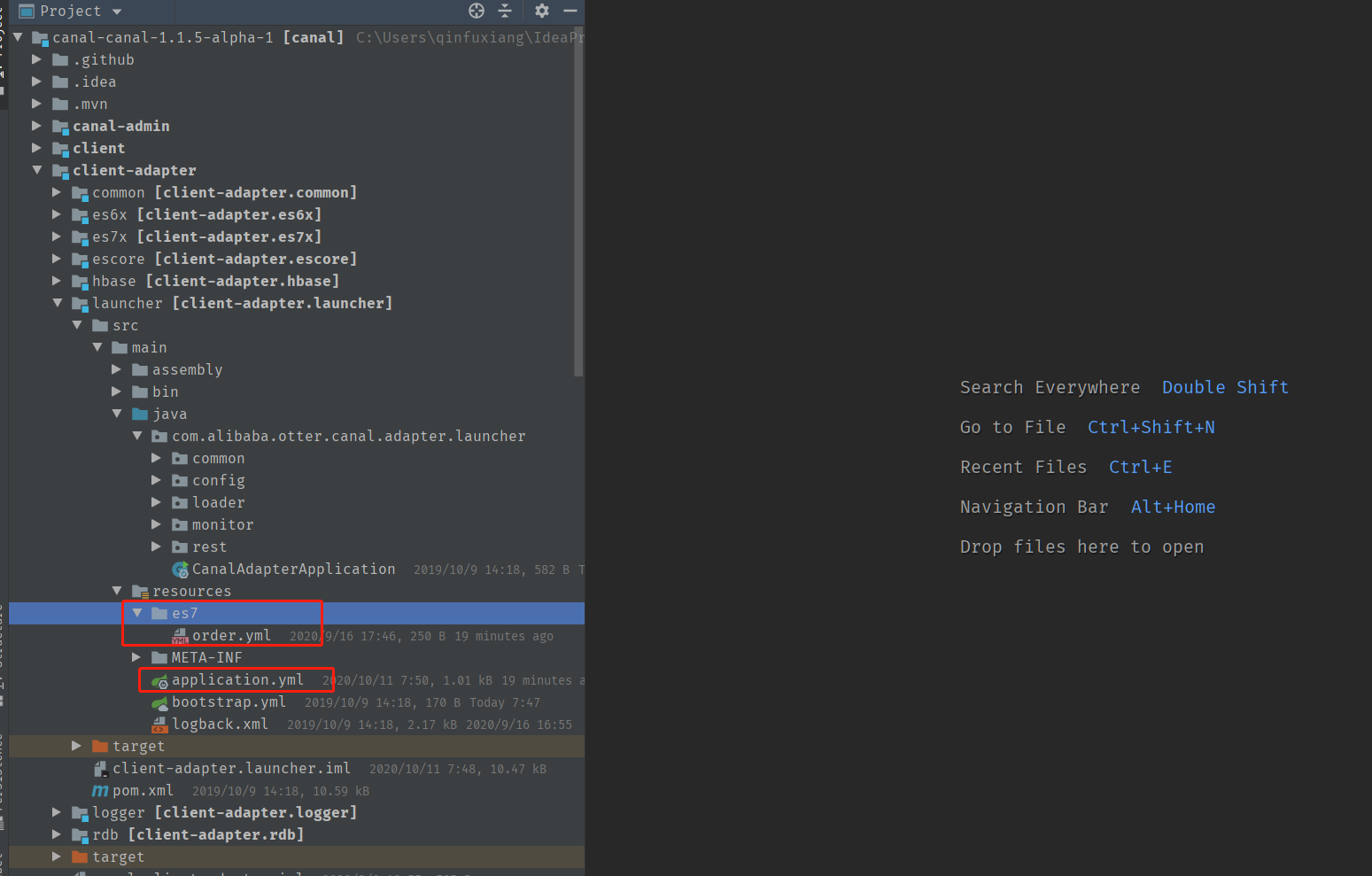Click the client module folder icon

[x=60, y=149]
